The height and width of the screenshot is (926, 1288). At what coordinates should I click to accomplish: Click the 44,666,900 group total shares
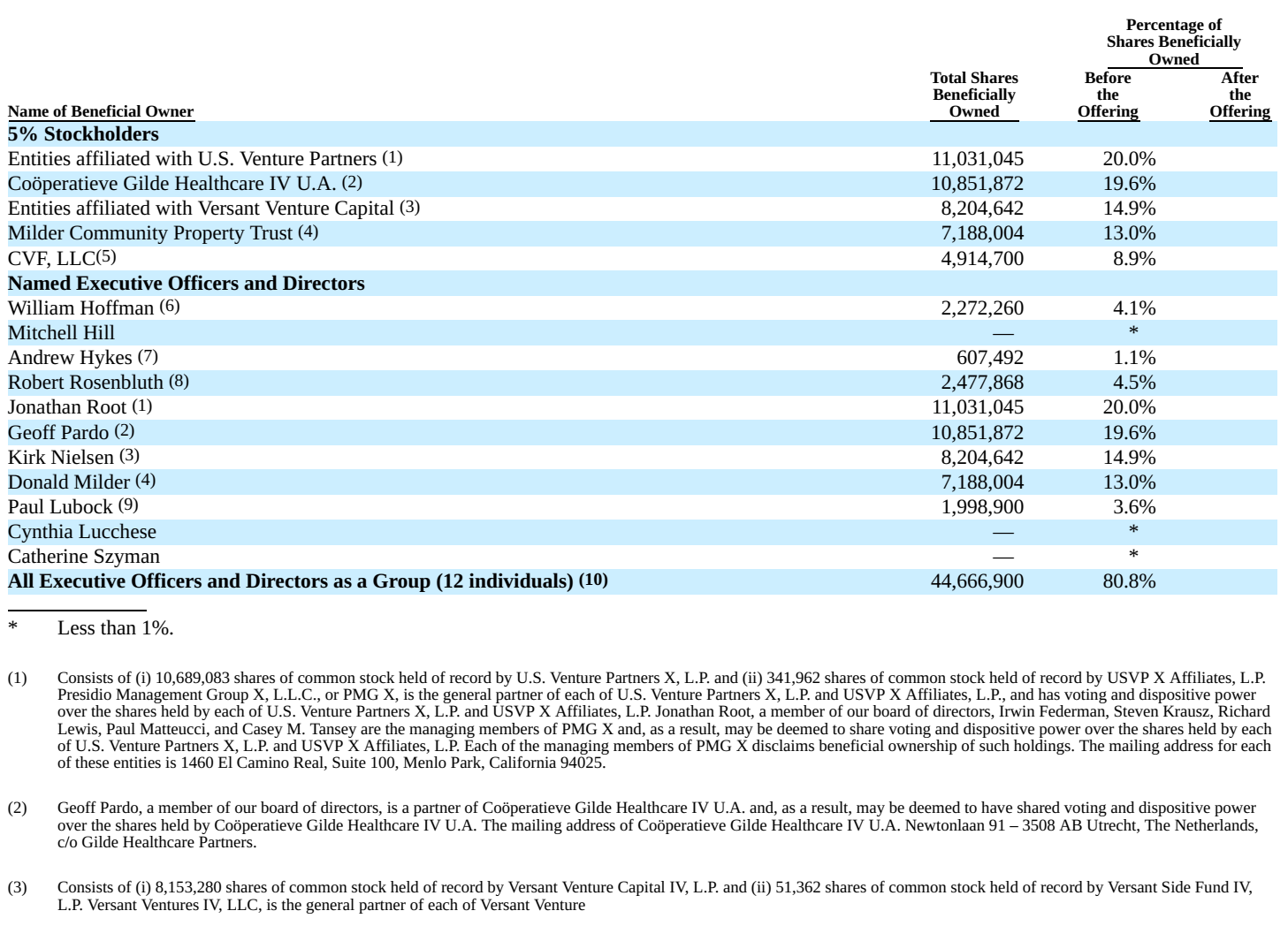pyautogui.click(x=978, y=581)
